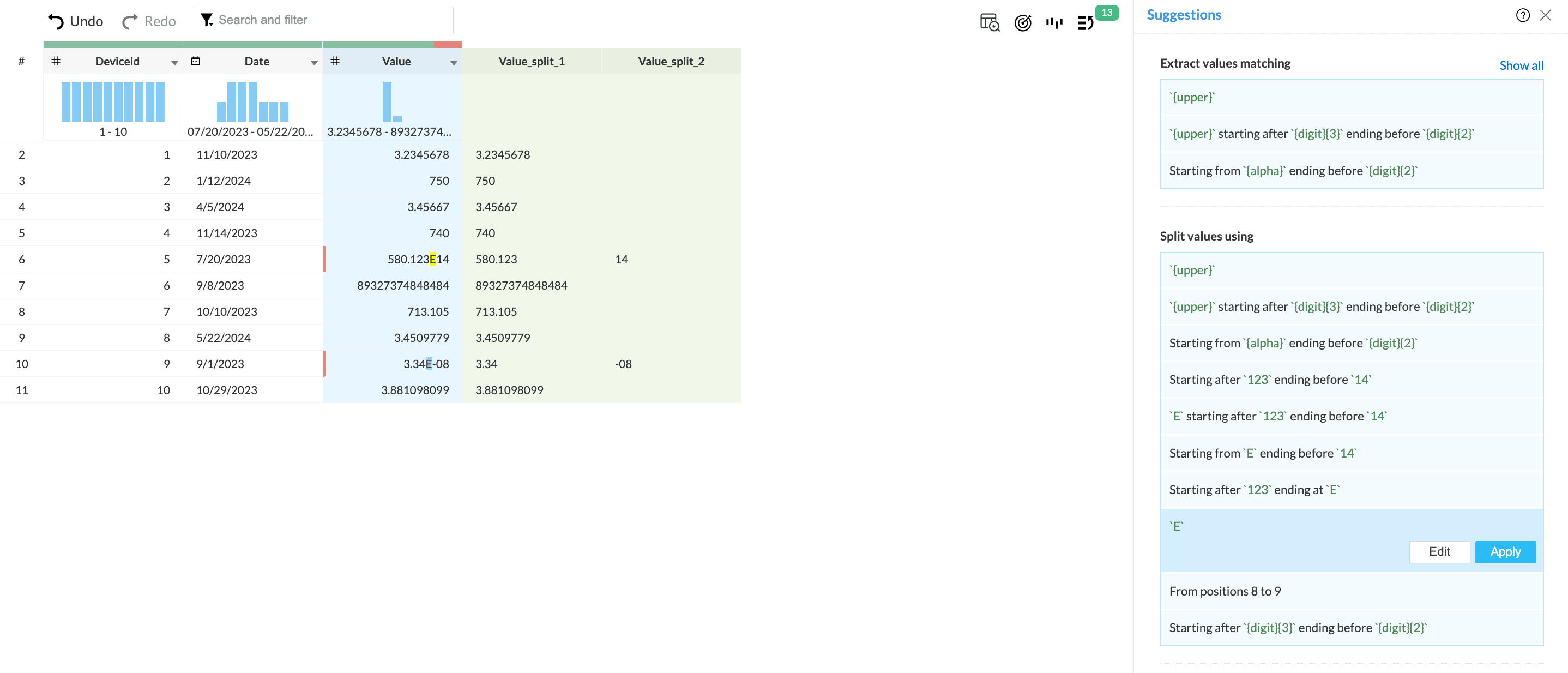Click the help question mark icon
Viewport: 1568px width, 673px height.
(1522, 15)
